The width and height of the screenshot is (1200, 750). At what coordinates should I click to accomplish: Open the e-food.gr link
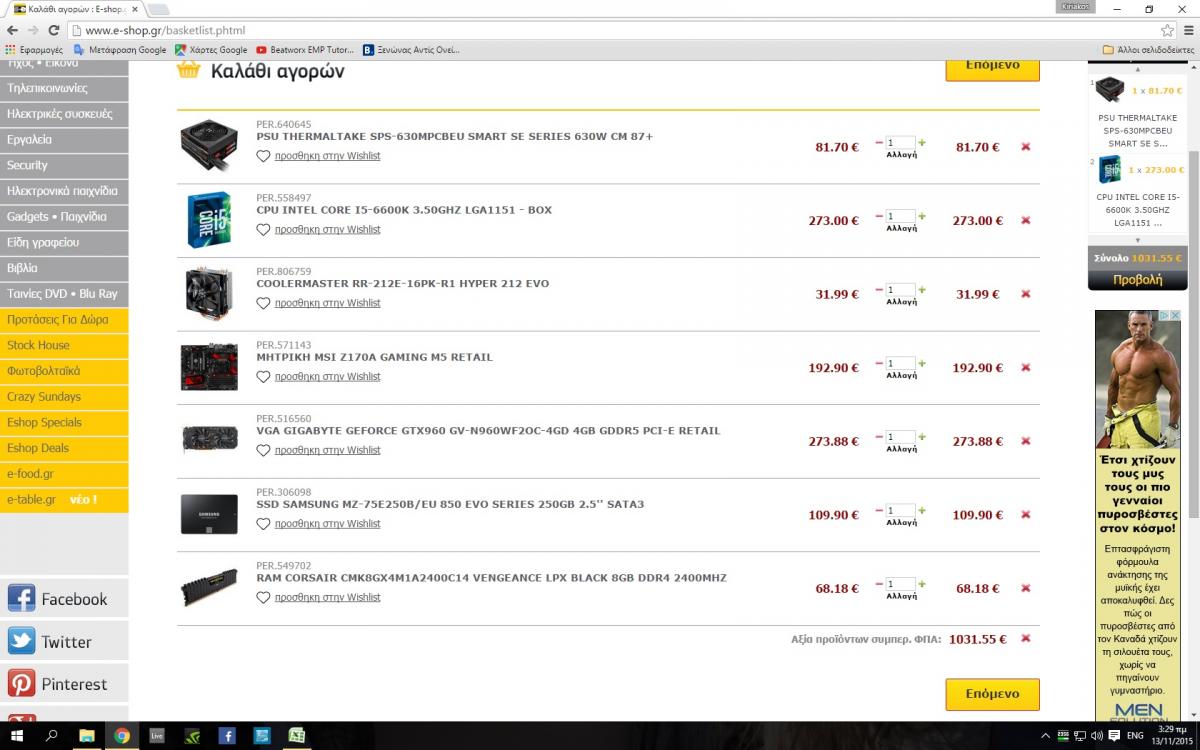(64, 474)
